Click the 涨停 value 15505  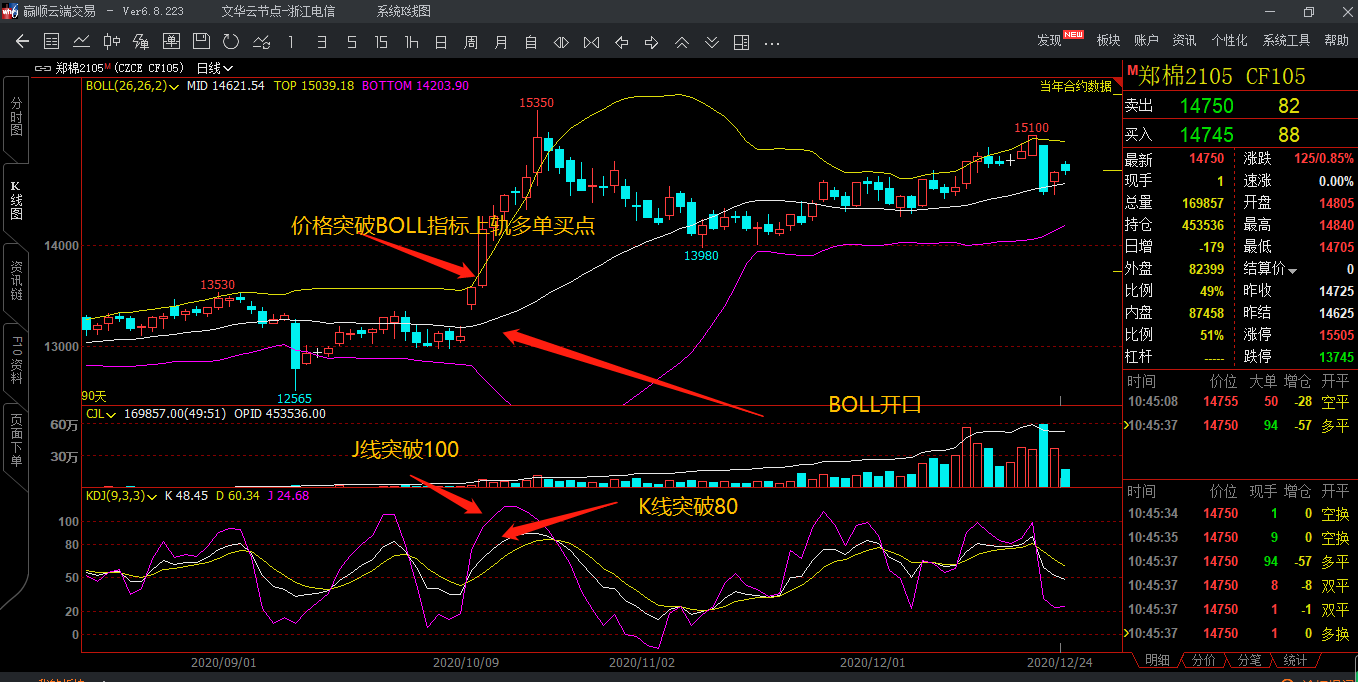(1336, 335)
